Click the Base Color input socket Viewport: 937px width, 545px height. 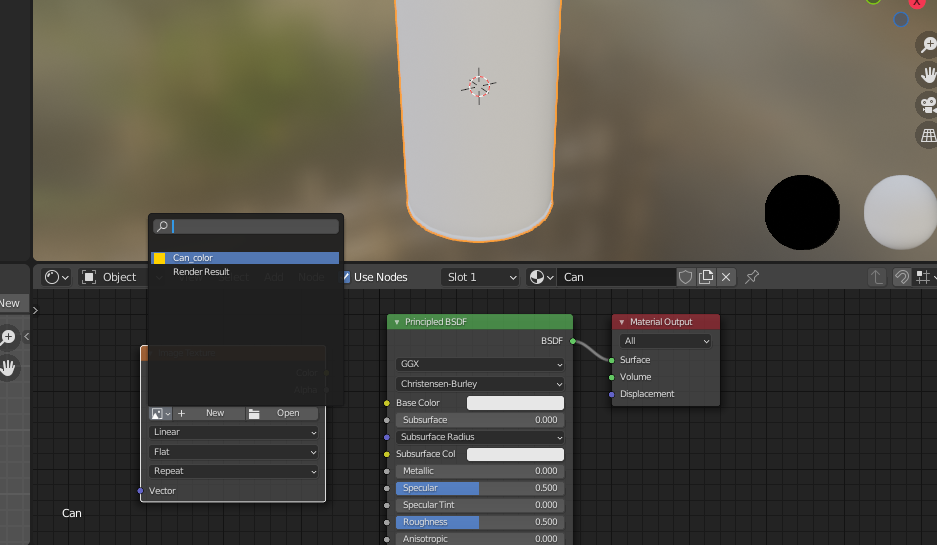387,403
